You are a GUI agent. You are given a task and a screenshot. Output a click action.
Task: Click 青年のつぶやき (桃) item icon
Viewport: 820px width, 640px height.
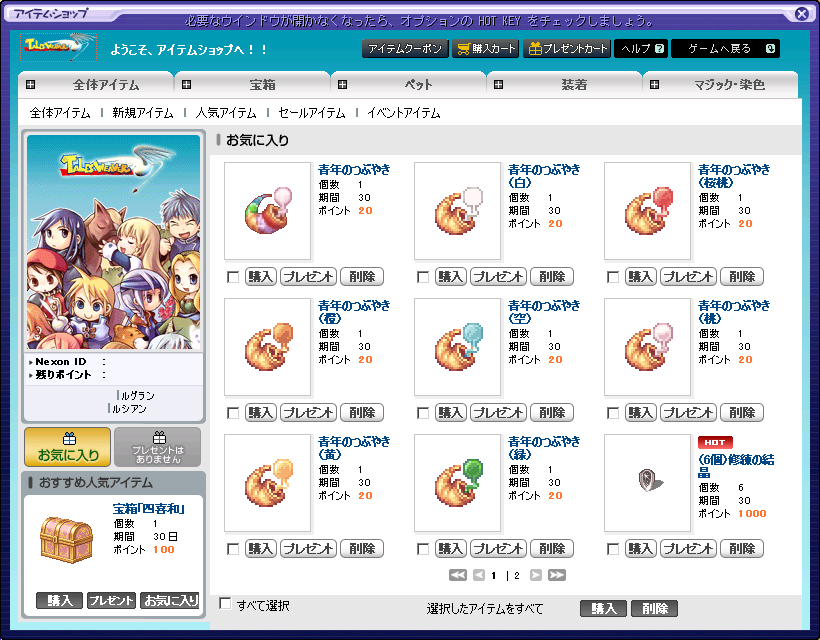tap(647, 347)
